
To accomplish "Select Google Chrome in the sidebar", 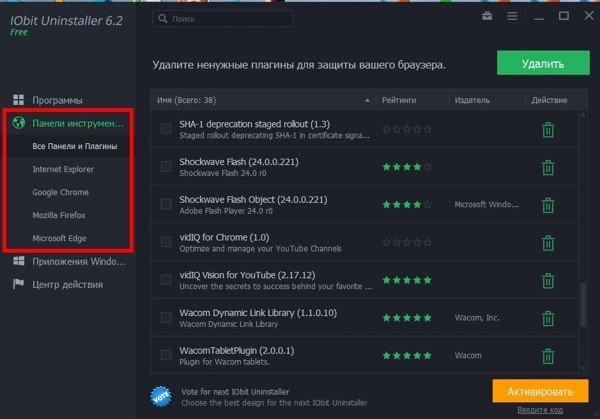I will tap(60, 192).
